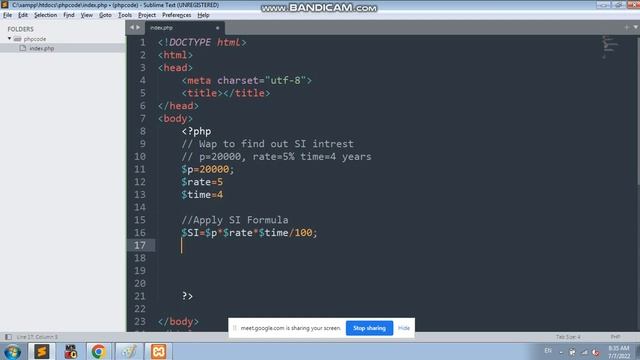
Task: Close the index.php tab dot
Action: [x=218, y=28]
